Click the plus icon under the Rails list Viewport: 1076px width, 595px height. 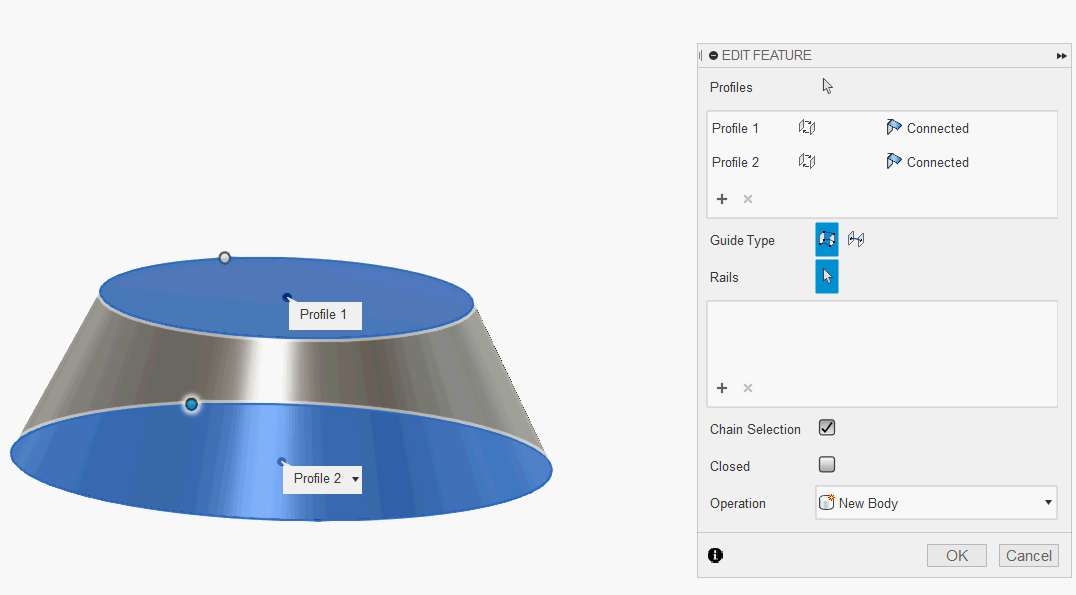[722, 388]
